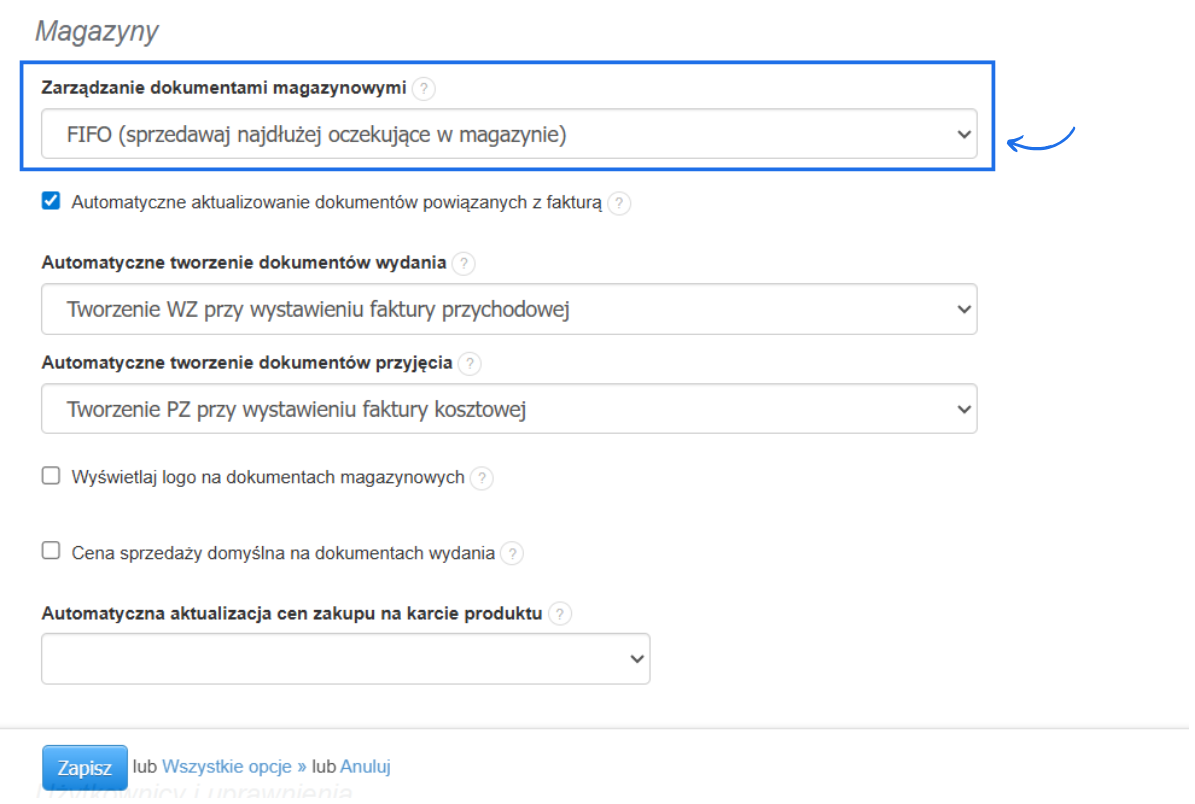Uncheck Automatyczne aktualizowanie dokumentów powiązanych z fakturą

(x=51, y=201)
